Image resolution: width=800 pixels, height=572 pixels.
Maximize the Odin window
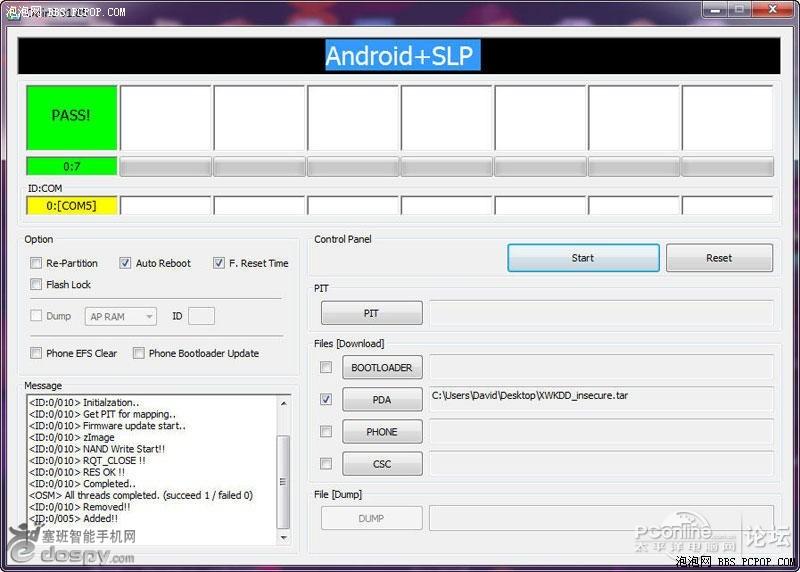click(x=739, y=10)
